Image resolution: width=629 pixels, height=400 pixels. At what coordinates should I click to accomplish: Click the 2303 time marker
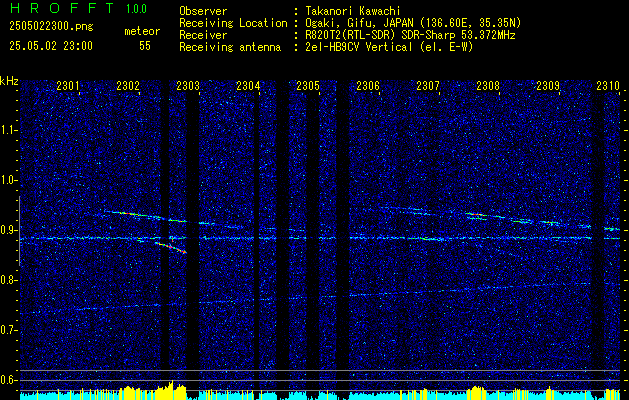188,85
